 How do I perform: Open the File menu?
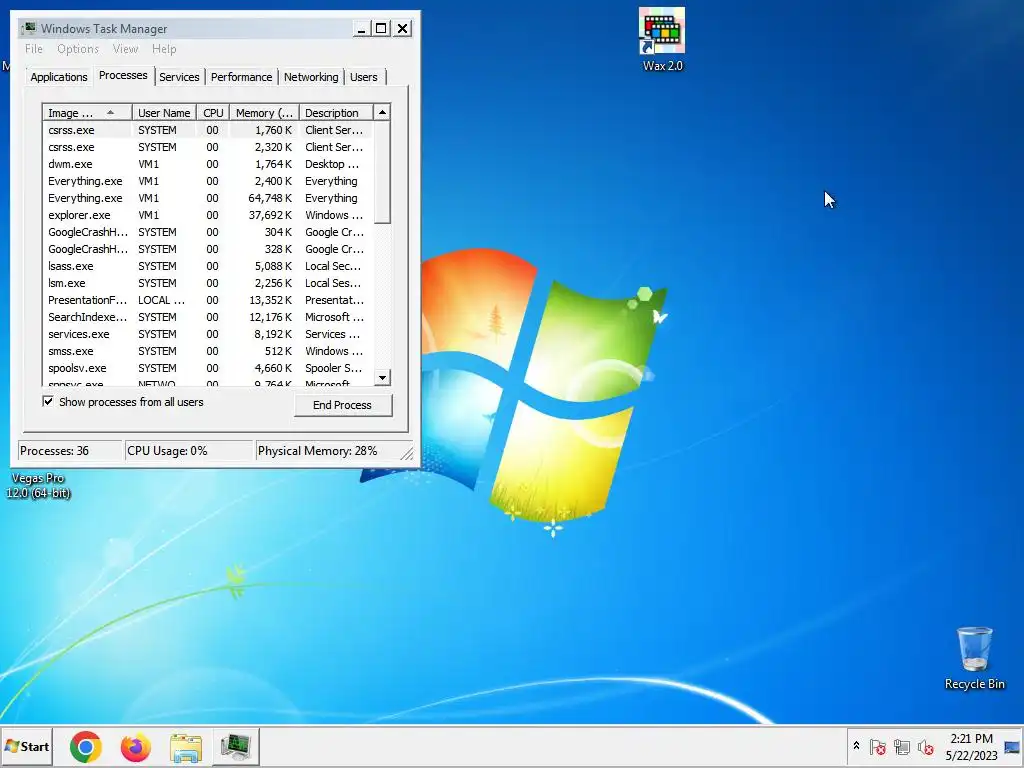(34, 49)
